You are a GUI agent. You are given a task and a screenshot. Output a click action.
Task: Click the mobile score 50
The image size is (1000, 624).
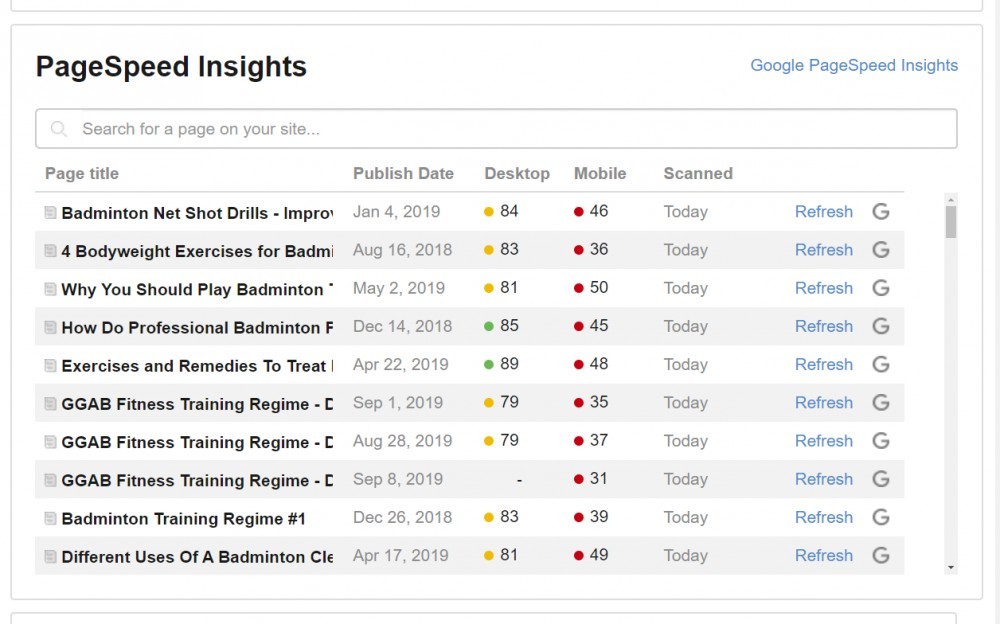598,288
